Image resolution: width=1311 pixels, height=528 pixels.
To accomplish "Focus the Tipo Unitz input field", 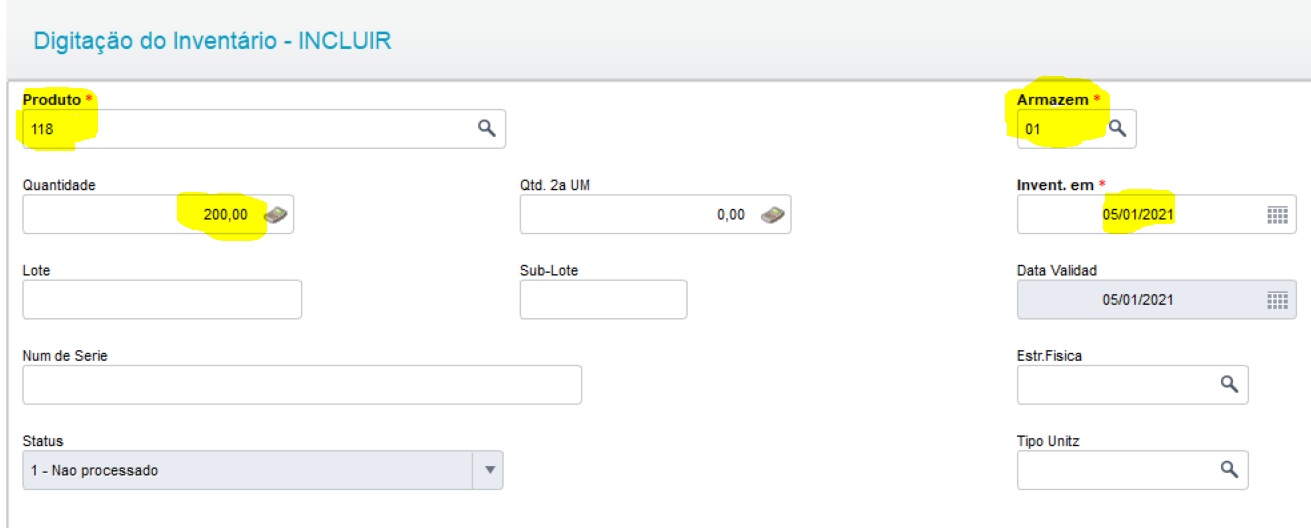I will tap(1132, 470).
